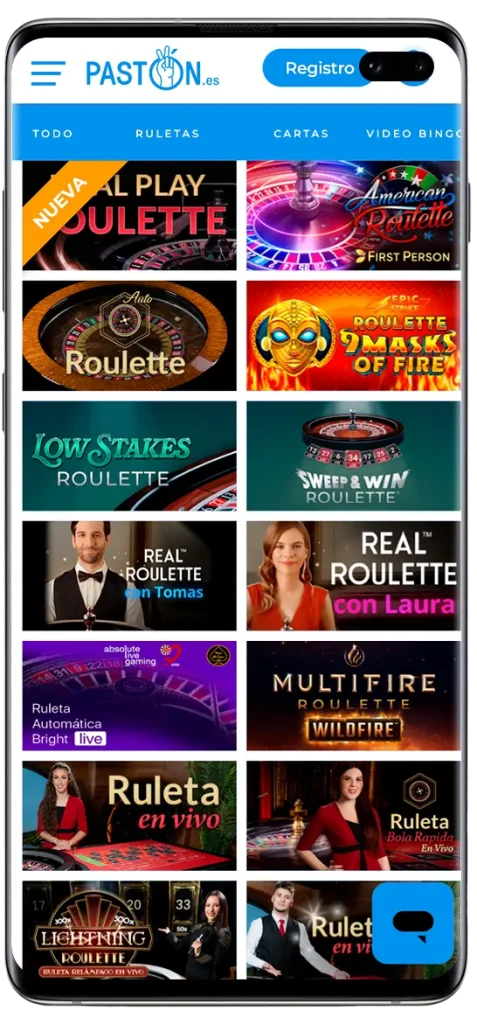The width and height of the screenshot is (477, 1024).
Task: Select the TODO category tab
Action: coord(53,133)
